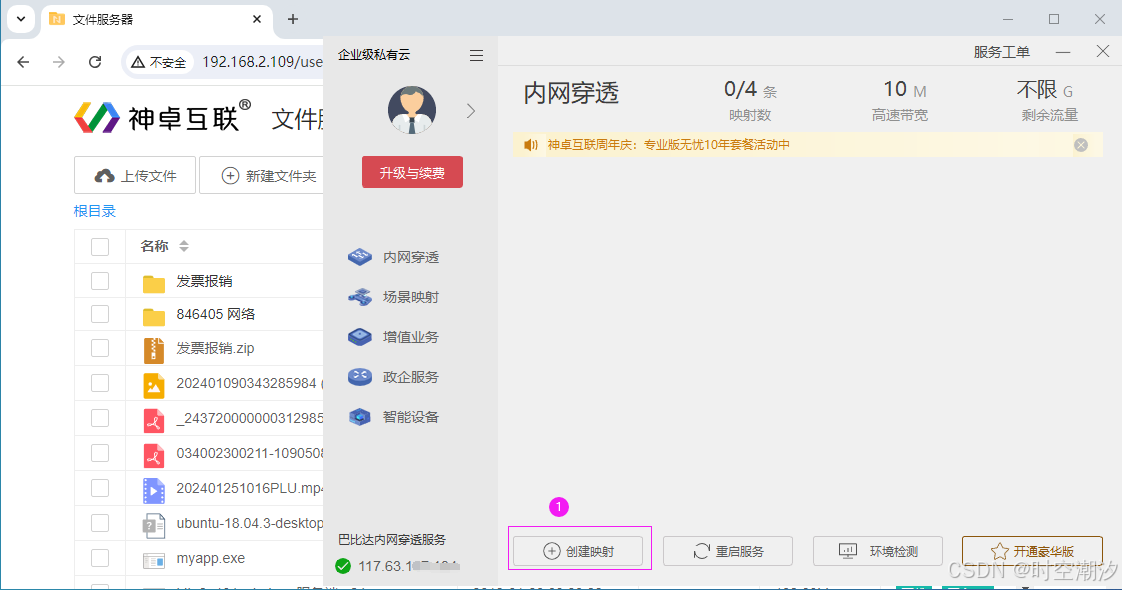Check the box for 846405 网络 folder
The image size is (1122, 590).
tap(100, 314)
